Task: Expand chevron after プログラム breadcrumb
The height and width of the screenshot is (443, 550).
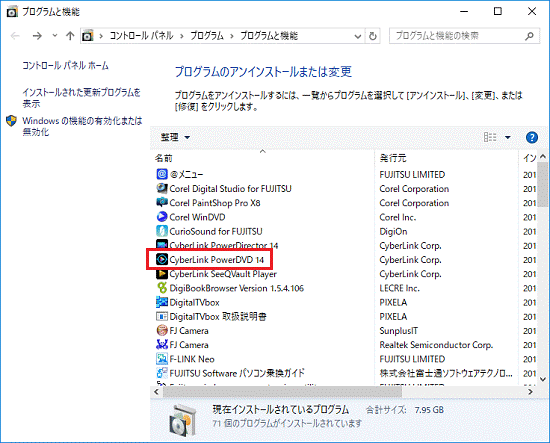Action: pos(232,36)
